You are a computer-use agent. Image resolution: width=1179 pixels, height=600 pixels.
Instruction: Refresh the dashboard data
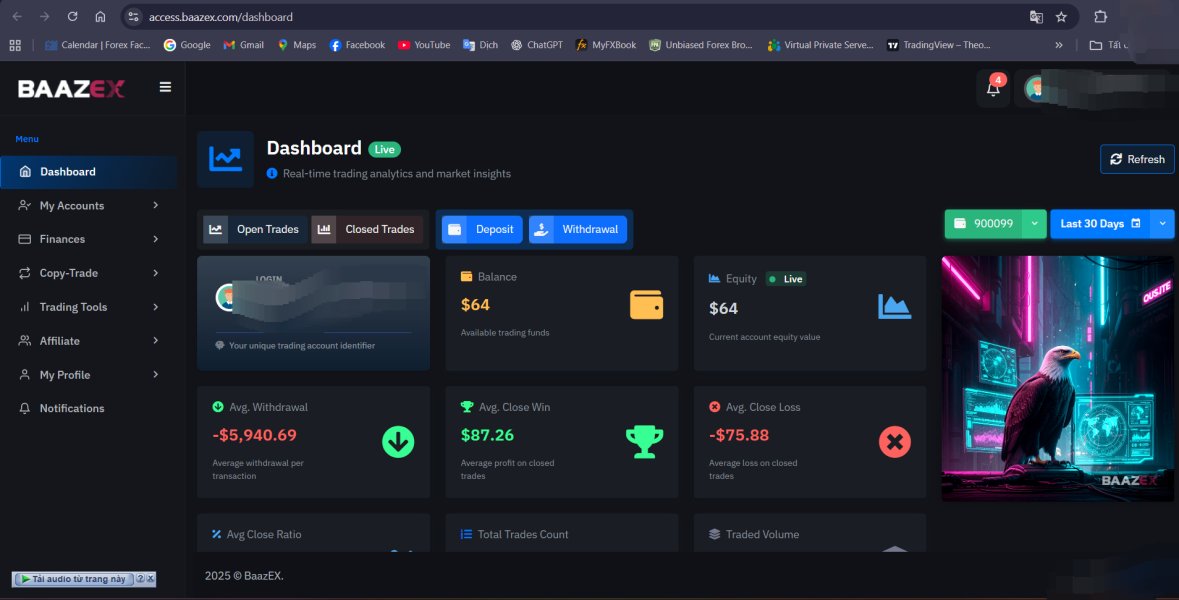coord(1137,159)
